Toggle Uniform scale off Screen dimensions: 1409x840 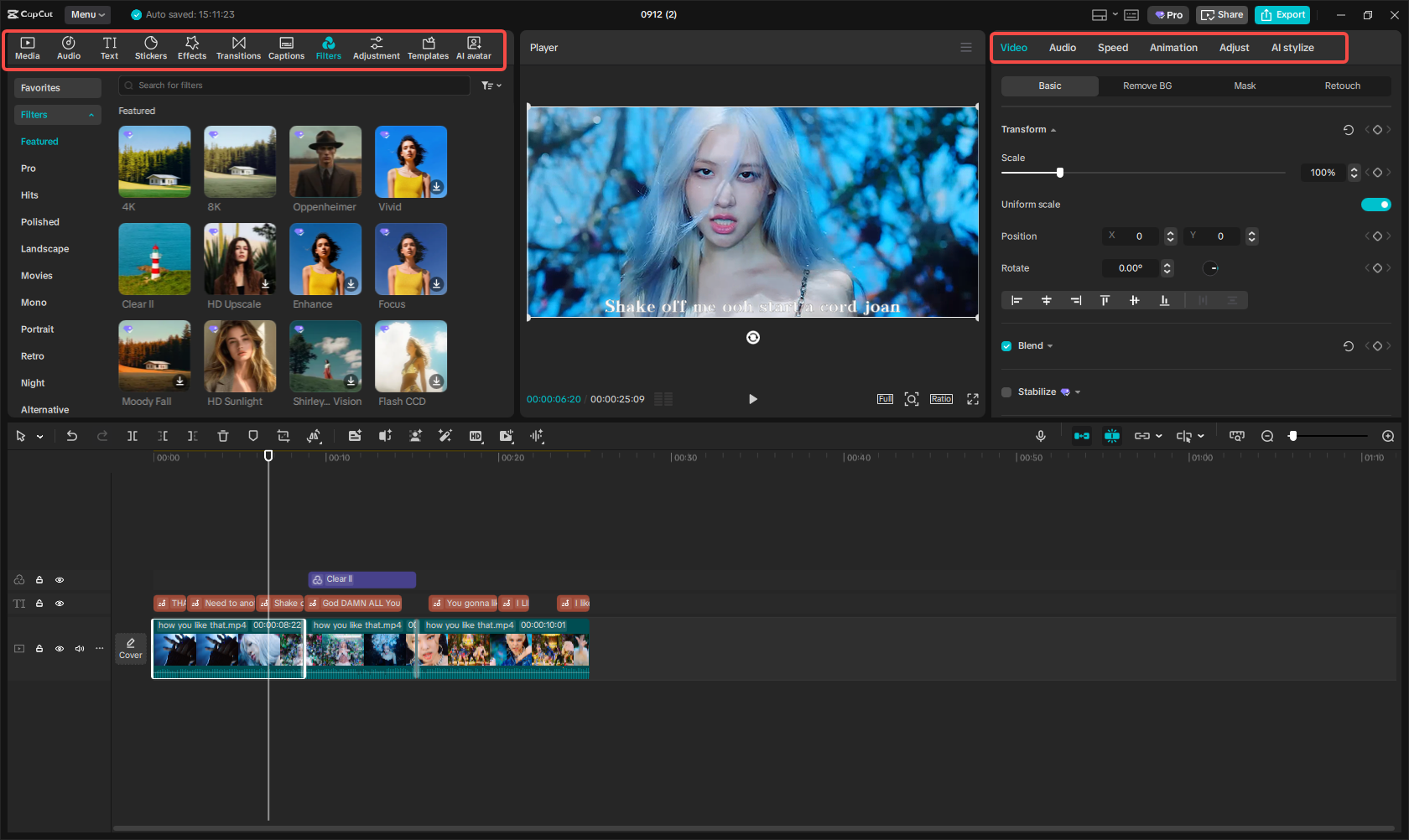tap(1376, 204)
